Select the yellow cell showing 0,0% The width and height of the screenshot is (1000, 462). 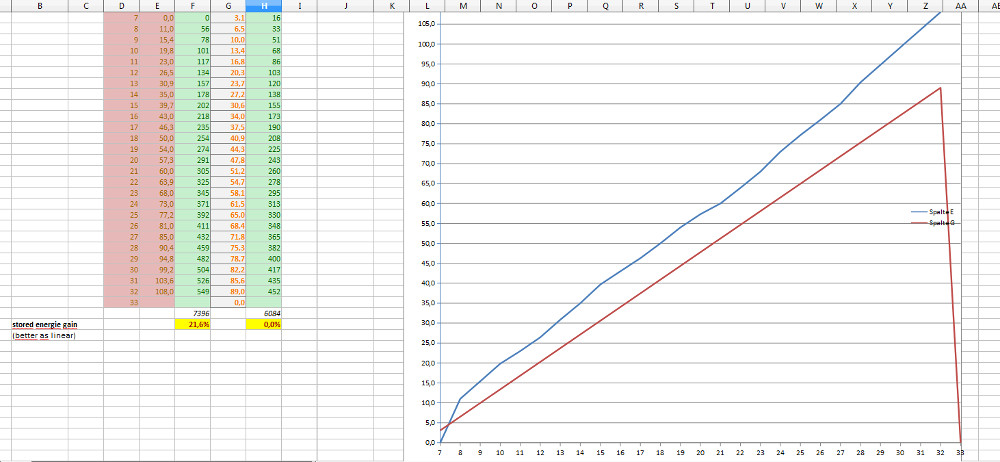tap(262, 325)
